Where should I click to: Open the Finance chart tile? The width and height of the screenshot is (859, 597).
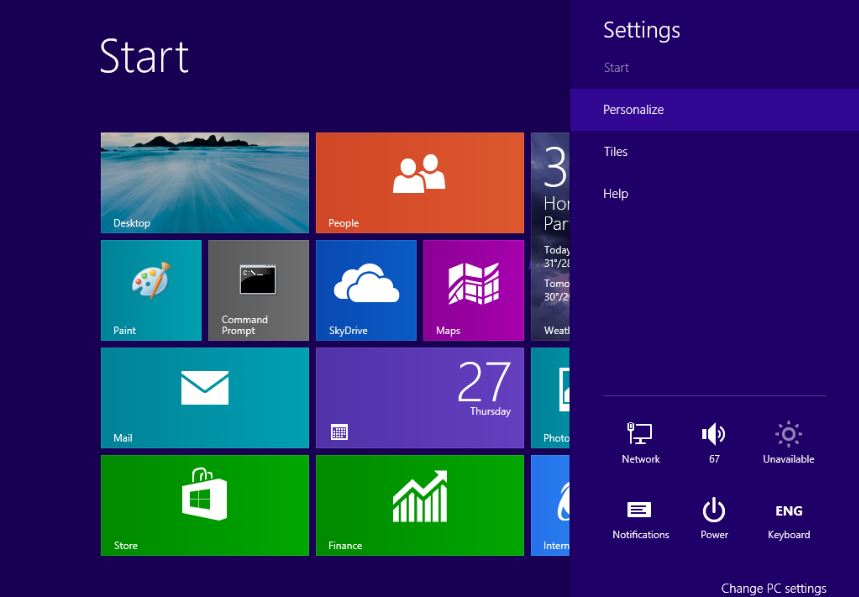(419, 504)
